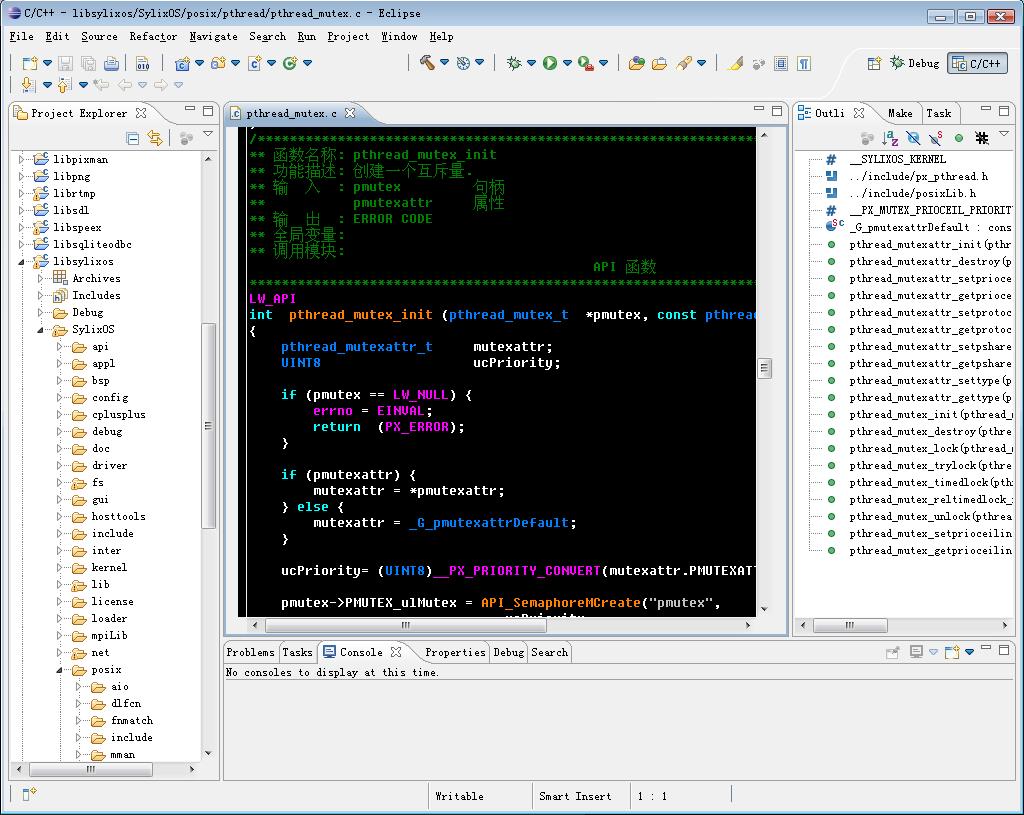Select pthread_mutex_lock in Outline
This screenshot has height=815, width=1024.
point(931,449)
